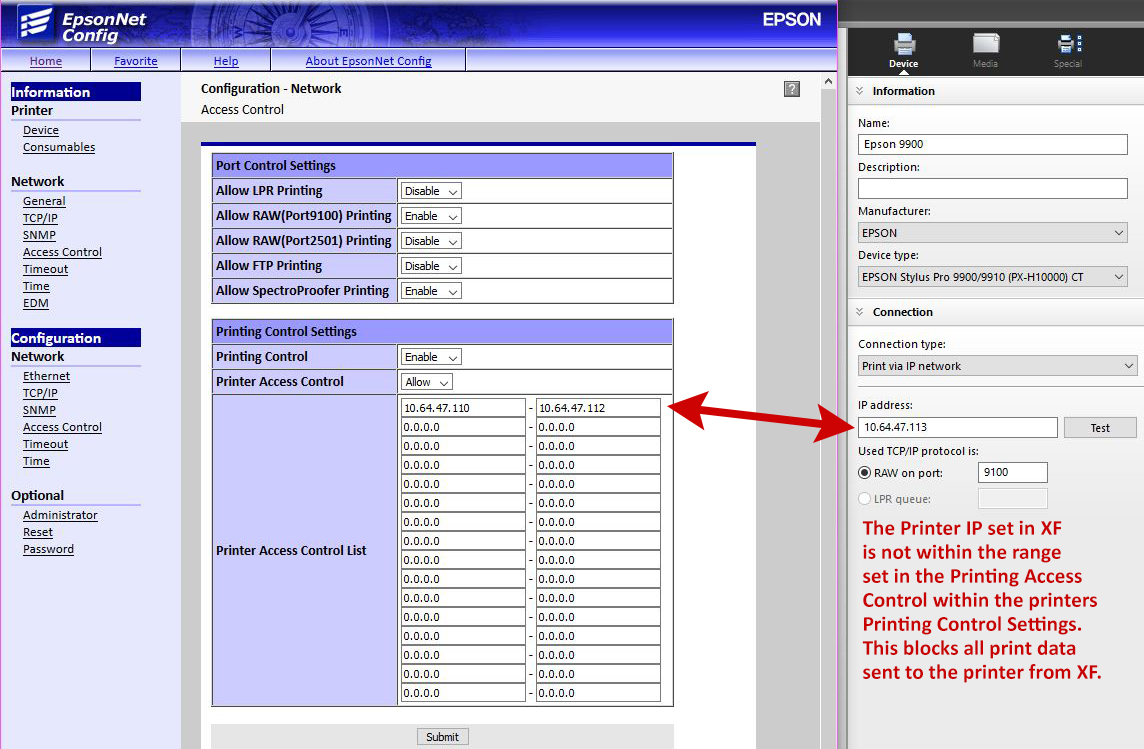Image resolution: width=1144 pixels, height=749 pixels.
Task: Open the Device type dropdown
Action: [992, 277]
